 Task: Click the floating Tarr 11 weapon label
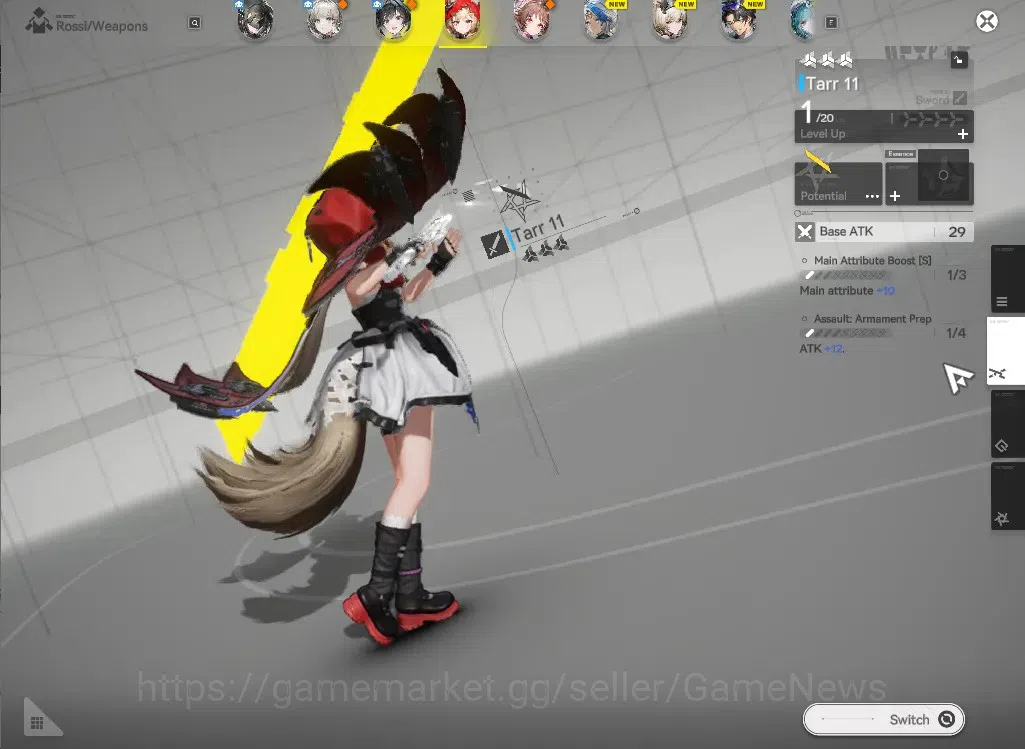point(537,230)
